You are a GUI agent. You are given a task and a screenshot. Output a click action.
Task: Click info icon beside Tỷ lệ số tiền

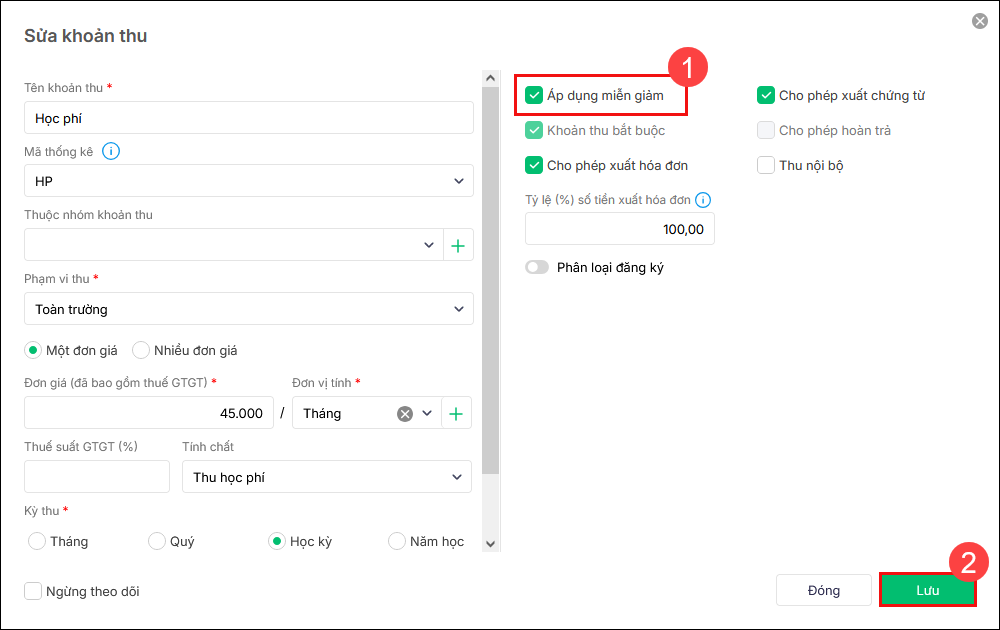click(x=703, y=199)
